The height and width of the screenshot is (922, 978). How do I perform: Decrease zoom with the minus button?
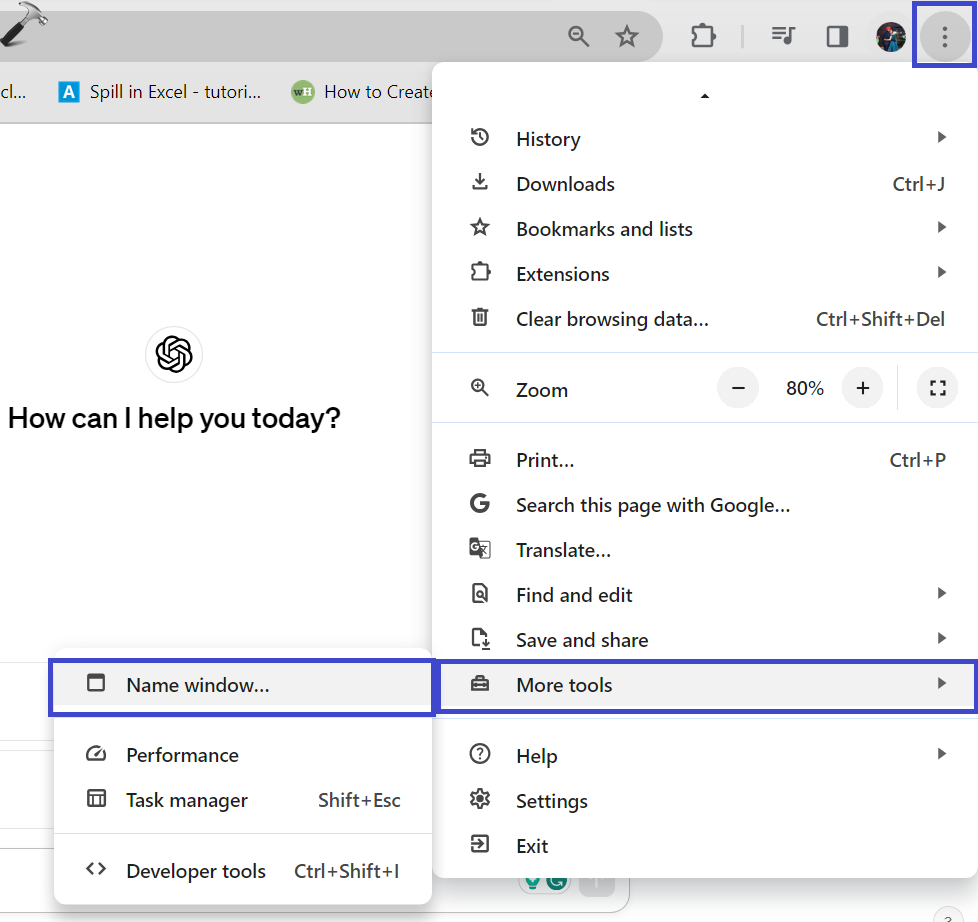point(738,388)
